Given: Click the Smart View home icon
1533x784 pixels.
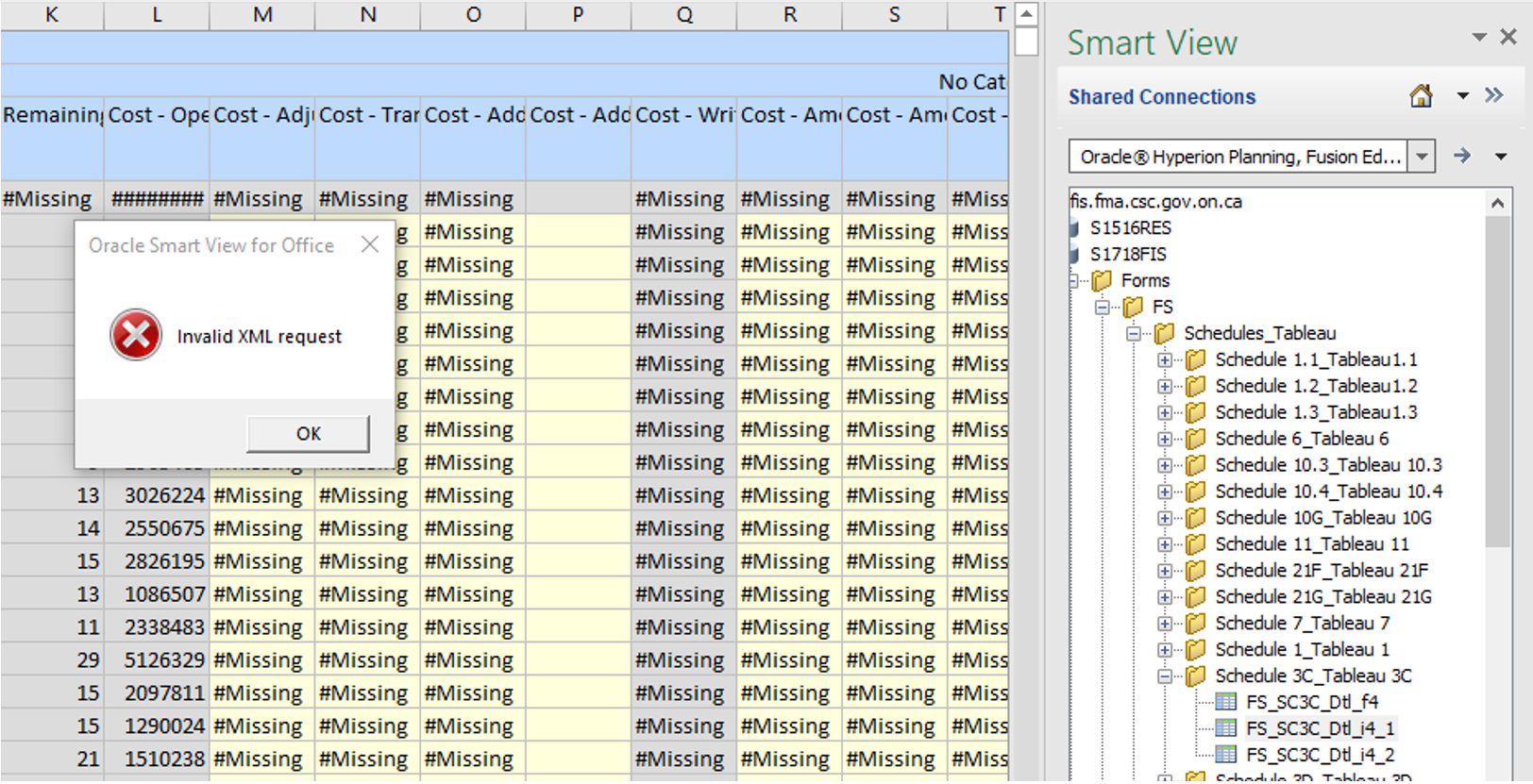Looking at the screenshot, I should point(1421,96).
